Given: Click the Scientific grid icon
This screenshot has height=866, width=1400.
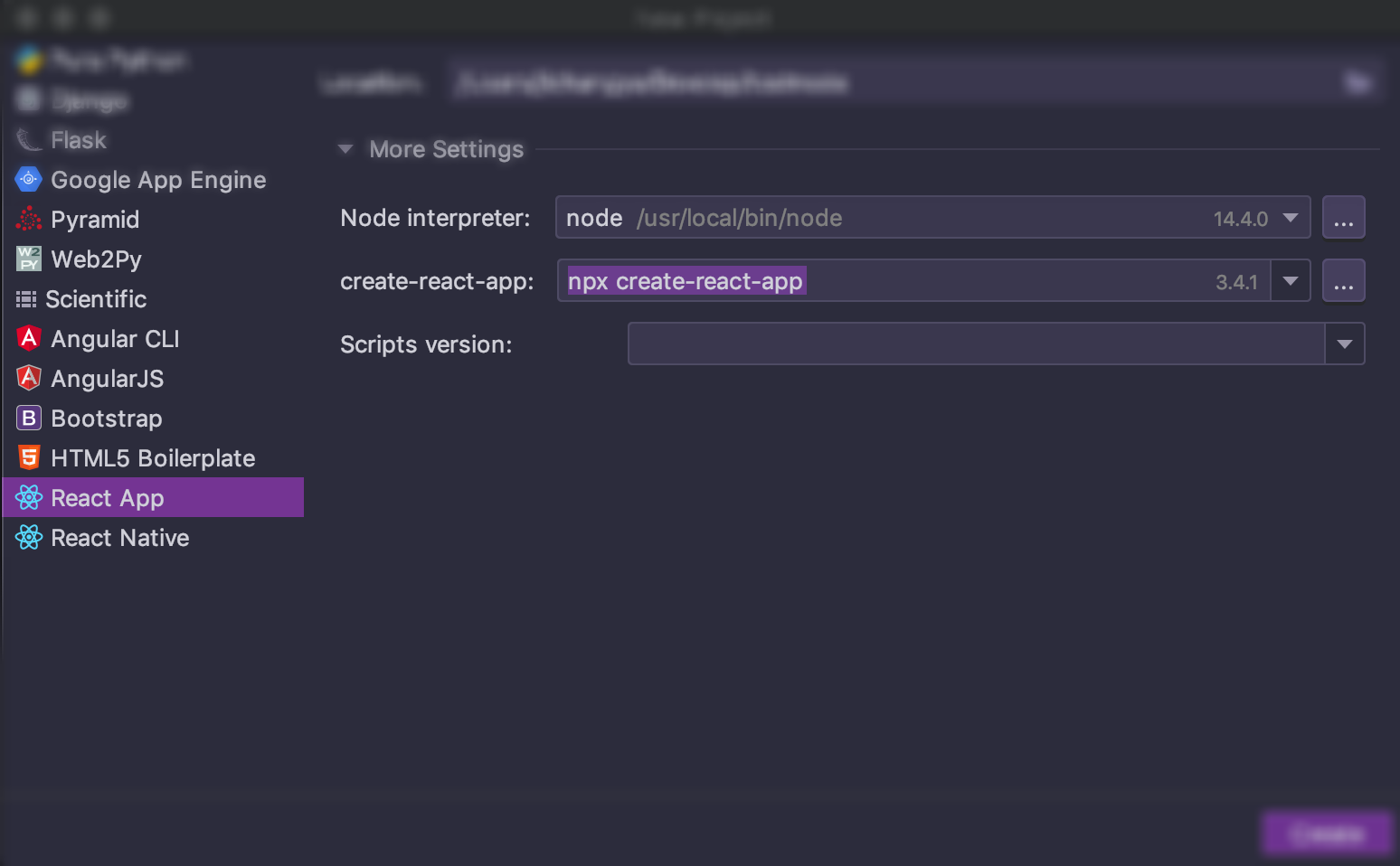Looking at the screenshot, I should [26, 299].
